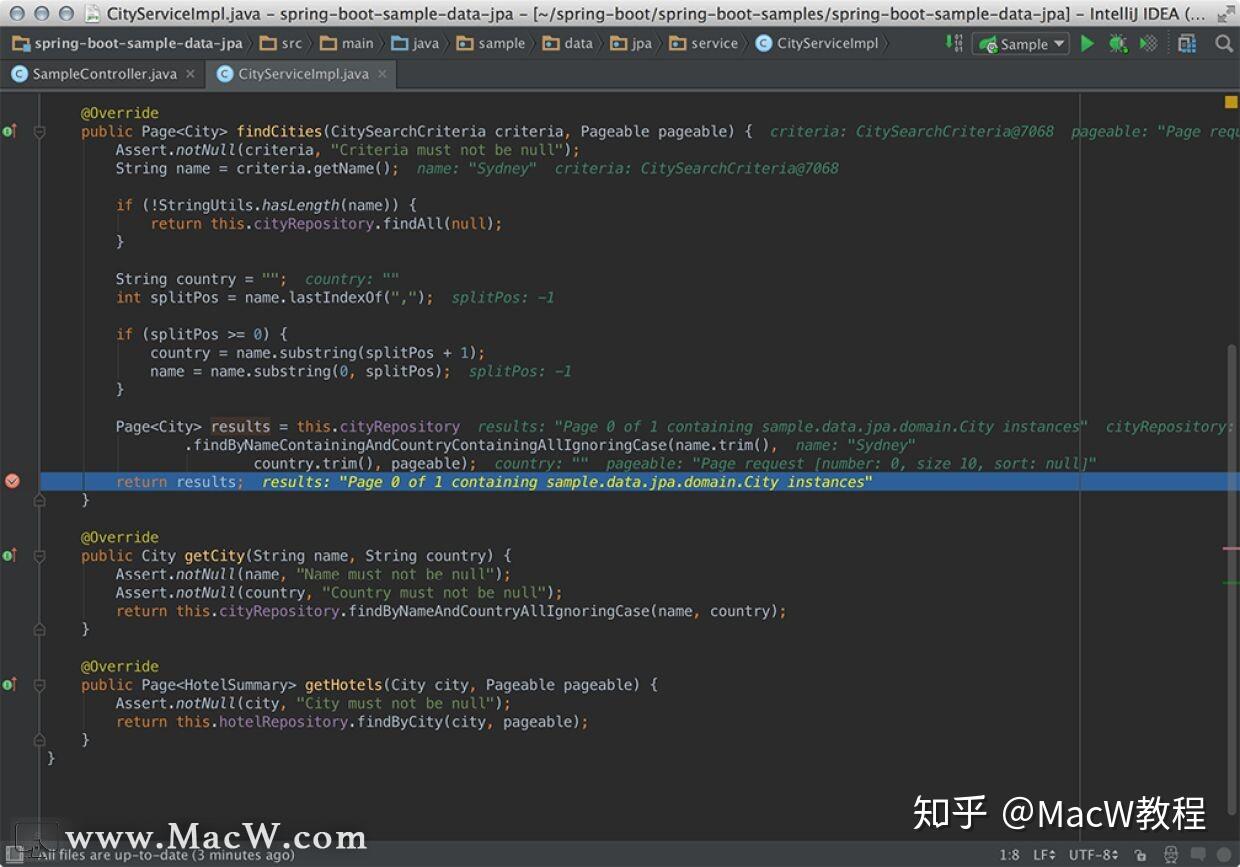
Task: Click the getCity method name
Action: [x=214, y=555]
